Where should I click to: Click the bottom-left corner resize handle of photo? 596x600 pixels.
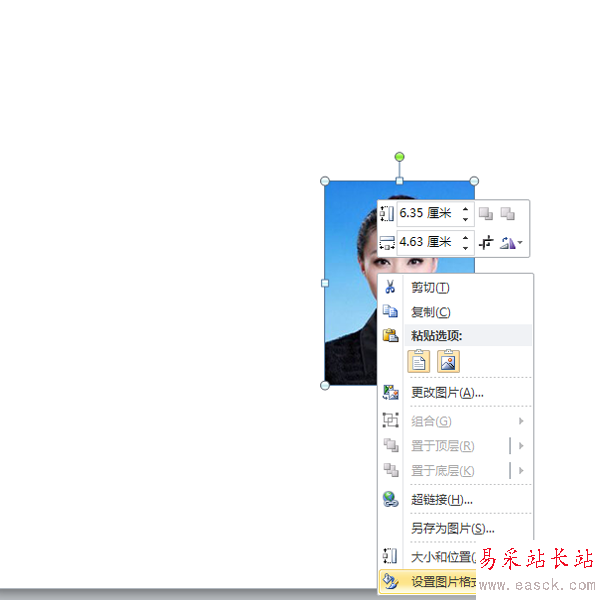point(325,385)
